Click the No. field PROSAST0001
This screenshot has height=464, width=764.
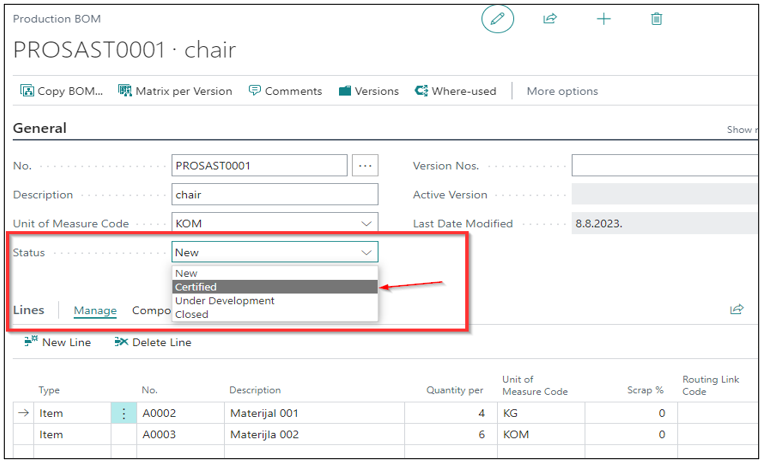point(259,166)
